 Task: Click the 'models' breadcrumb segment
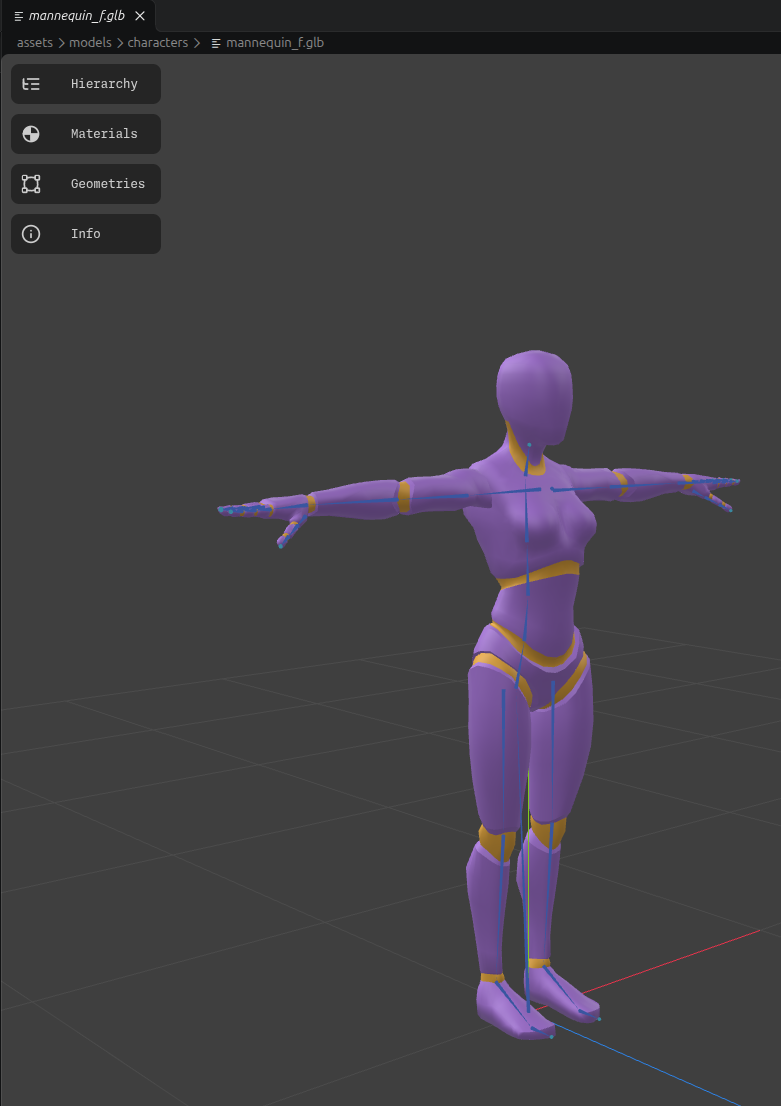[90, 42]
